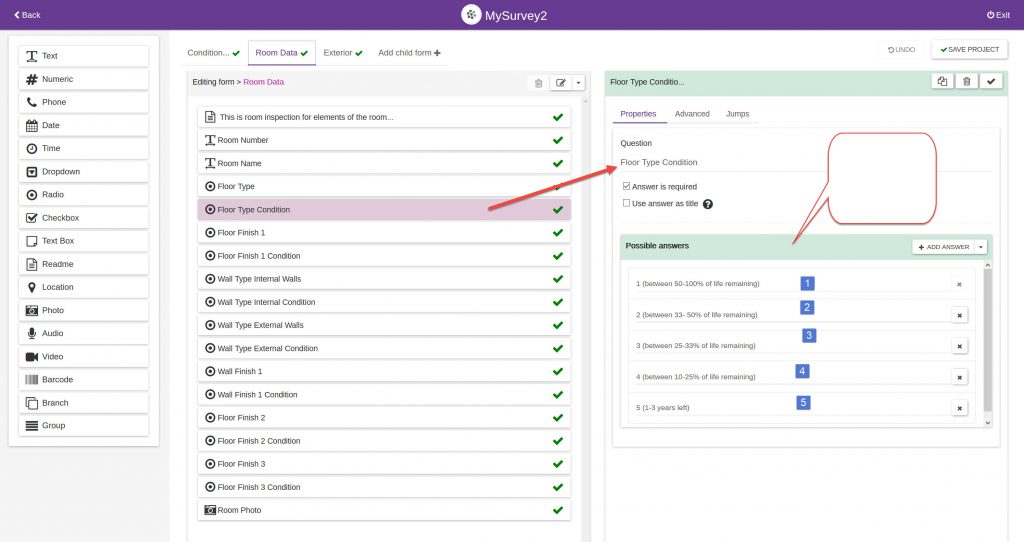Viewport: 1024px width, 542px height.
Task: Uncheck the Answer is required checkbox
Action: pos(626,186)
